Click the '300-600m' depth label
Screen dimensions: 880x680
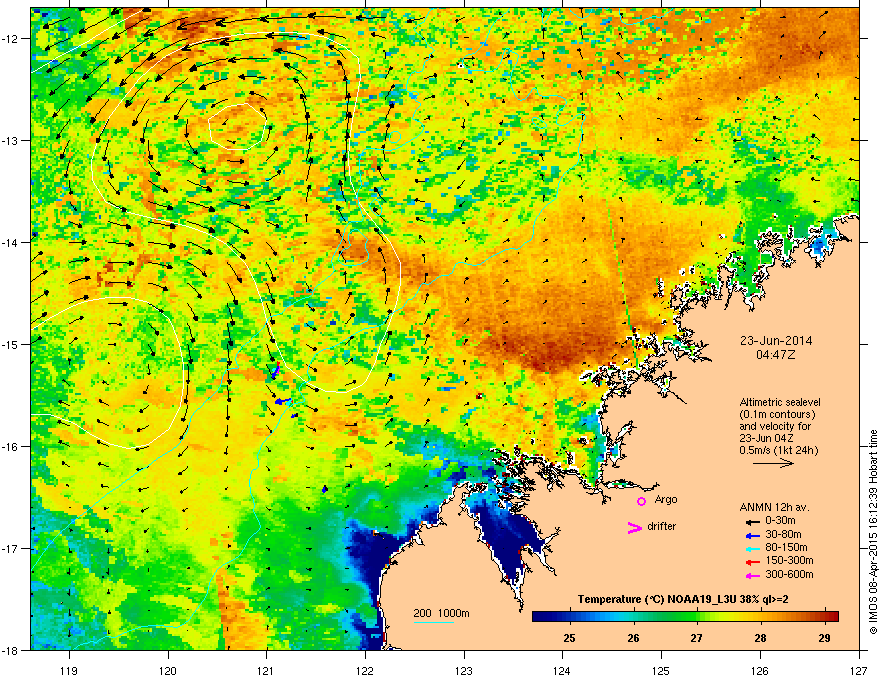[789, 575]
